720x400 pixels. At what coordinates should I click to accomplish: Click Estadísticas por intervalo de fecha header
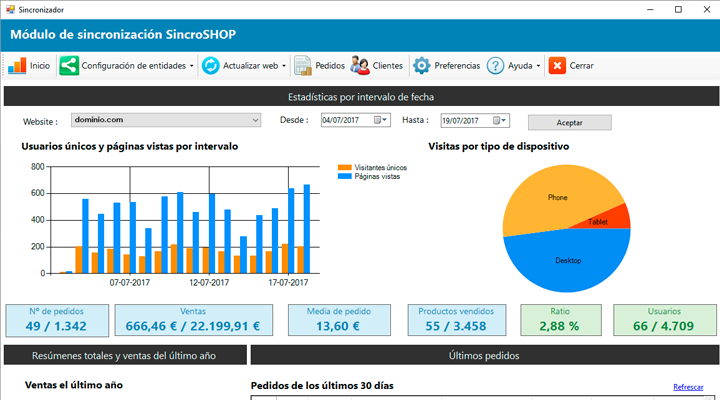(361, 97)
